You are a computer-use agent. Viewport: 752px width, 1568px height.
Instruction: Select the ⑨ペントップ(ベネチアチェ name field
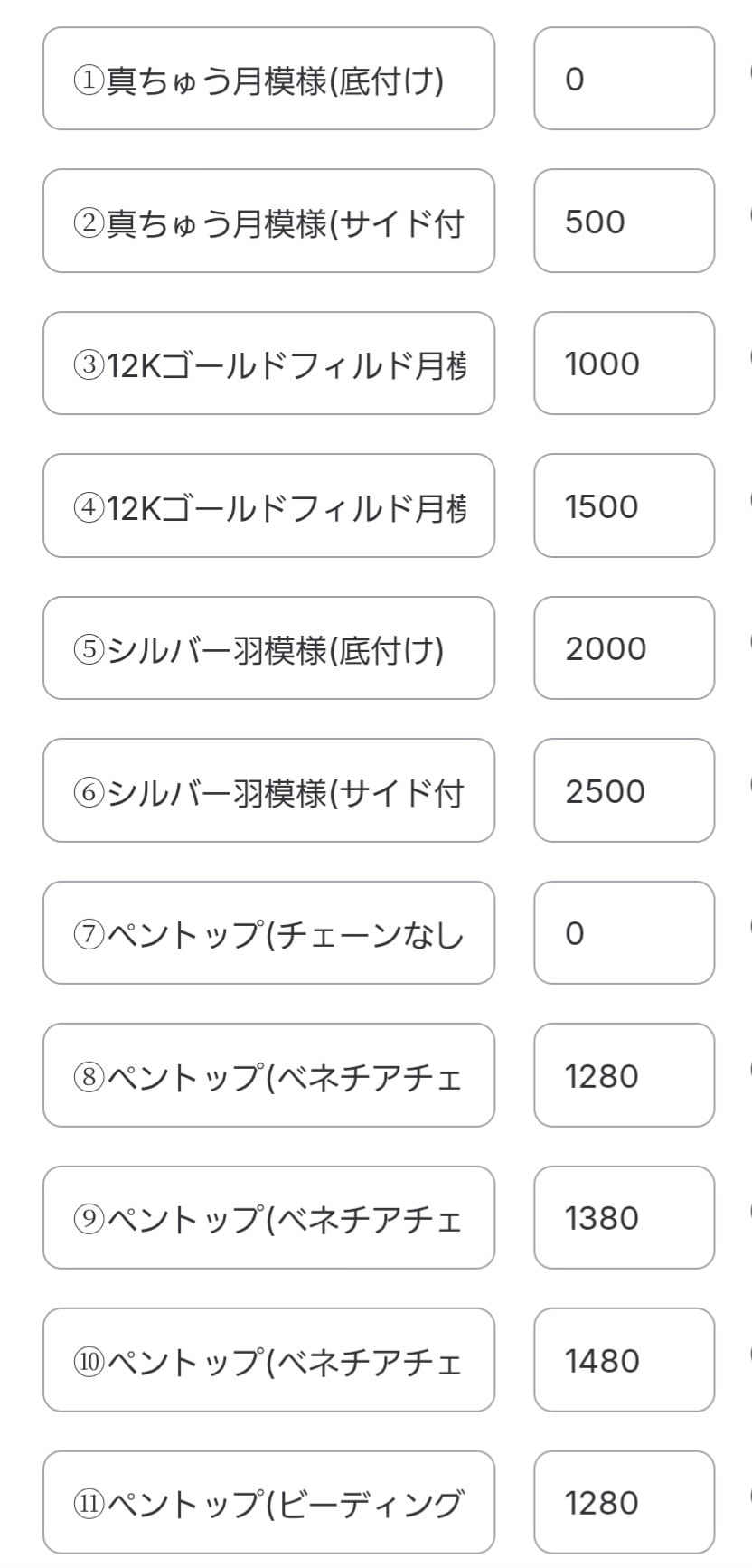tap(268, 1218)
